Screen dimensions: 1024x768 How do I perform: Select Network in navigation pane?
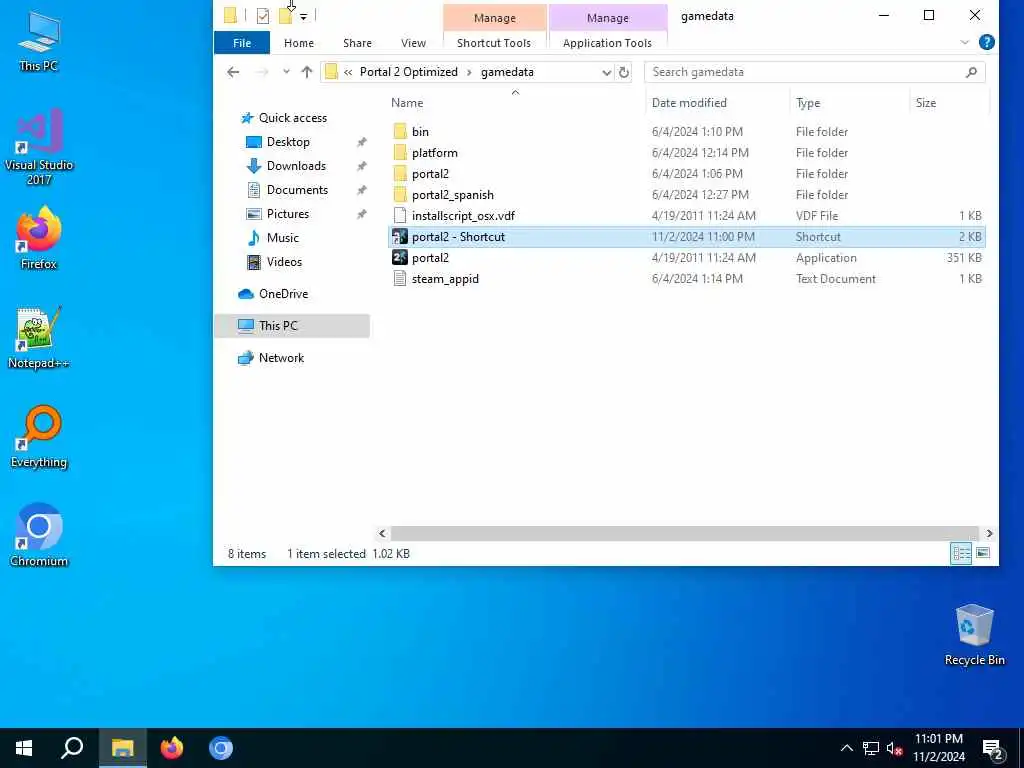(x=281, y=358)
